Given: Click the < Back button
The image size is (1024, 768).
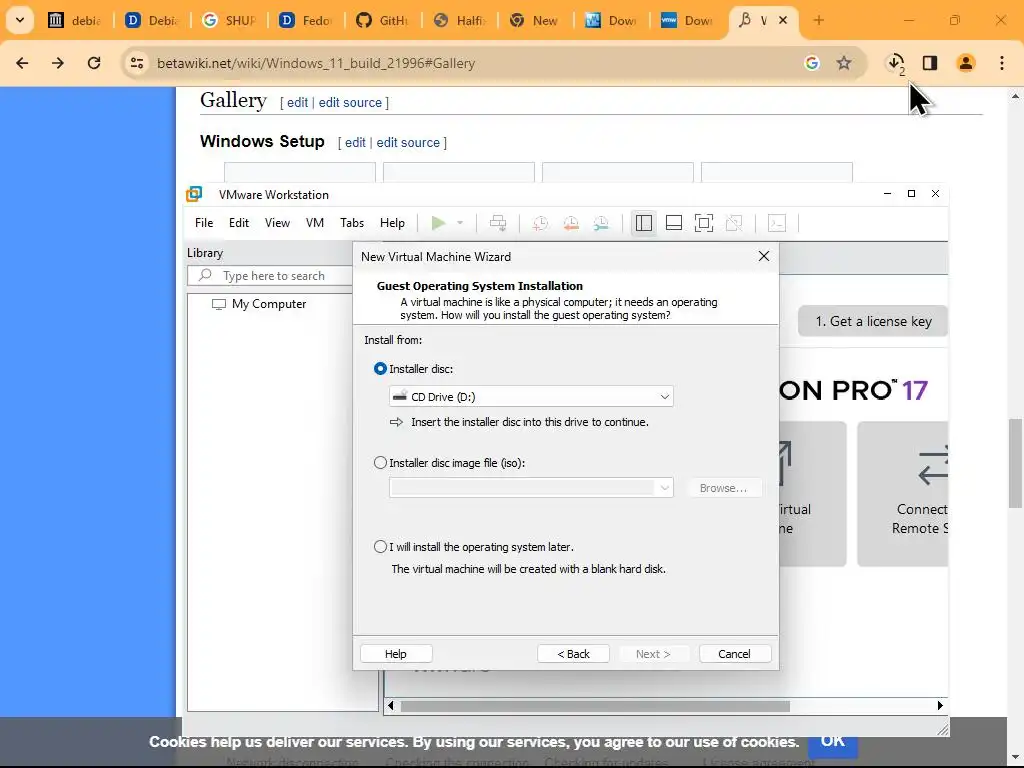Looking at the screenshot, I should click(x=573, y=654).
